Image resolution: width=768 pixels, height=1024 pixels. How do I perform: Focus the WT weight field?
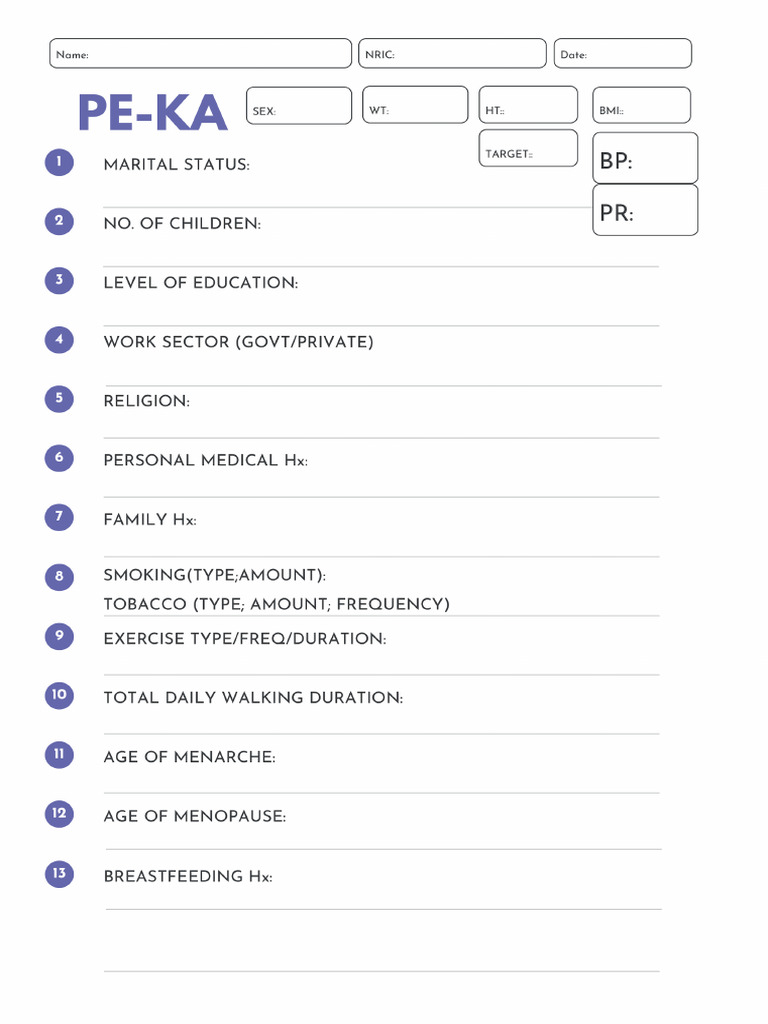point(415,105)
